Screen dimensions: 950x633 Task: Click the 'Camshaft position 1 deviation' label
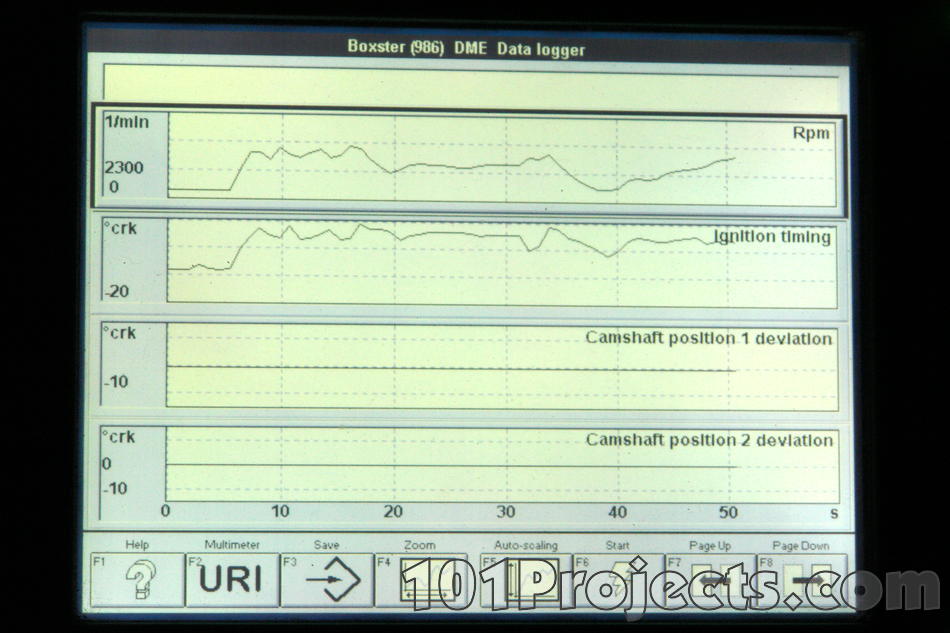708,338
